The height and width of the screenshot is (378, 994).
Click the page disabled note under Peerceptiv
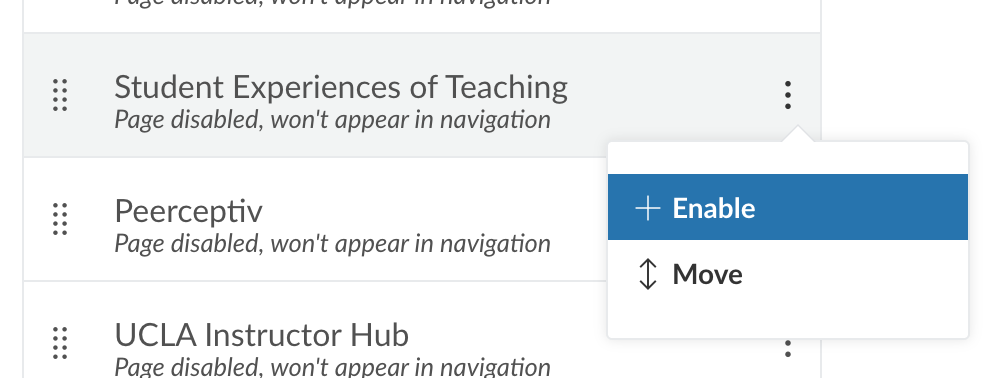pos(333,244)
